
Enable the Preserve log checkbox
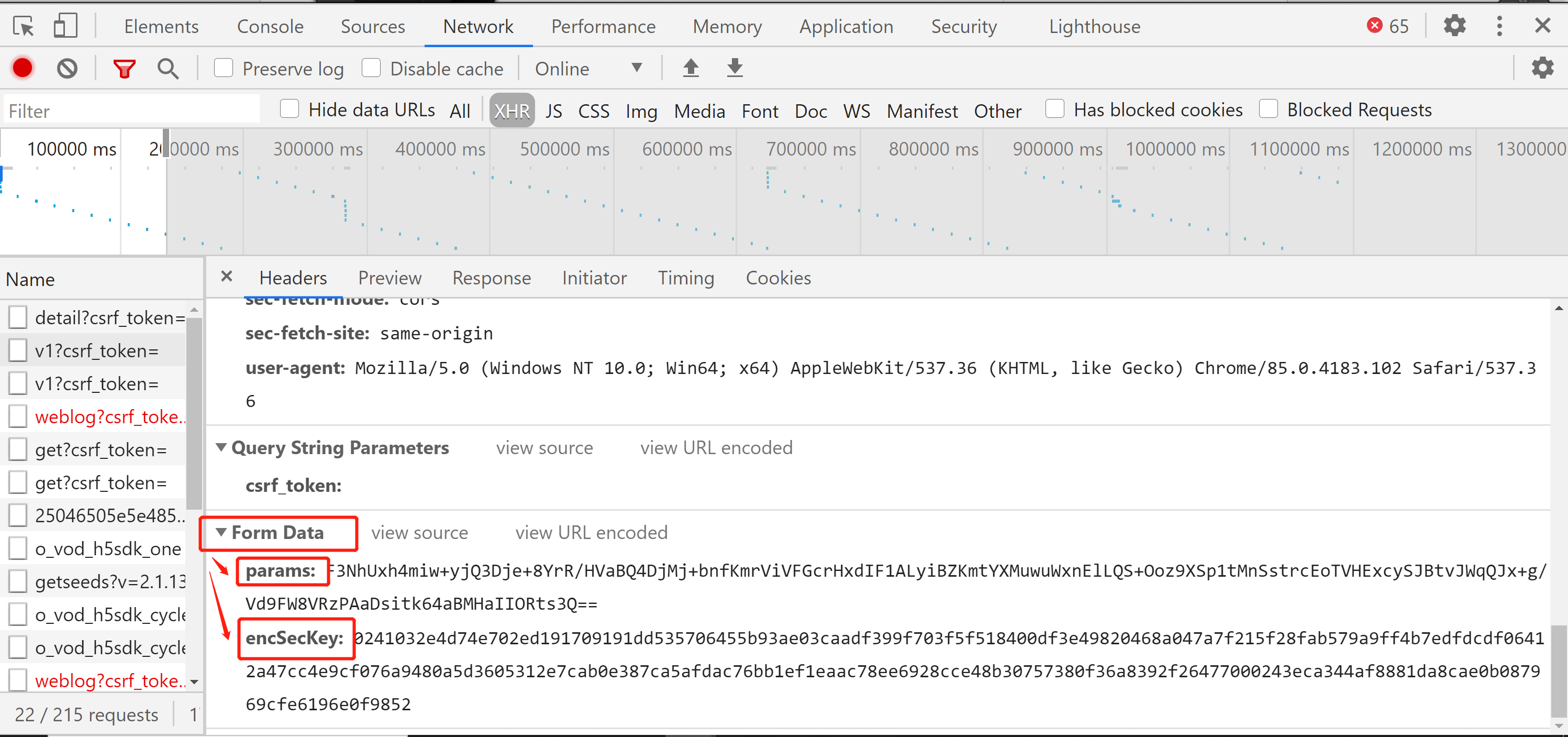(x=224, y=68)
